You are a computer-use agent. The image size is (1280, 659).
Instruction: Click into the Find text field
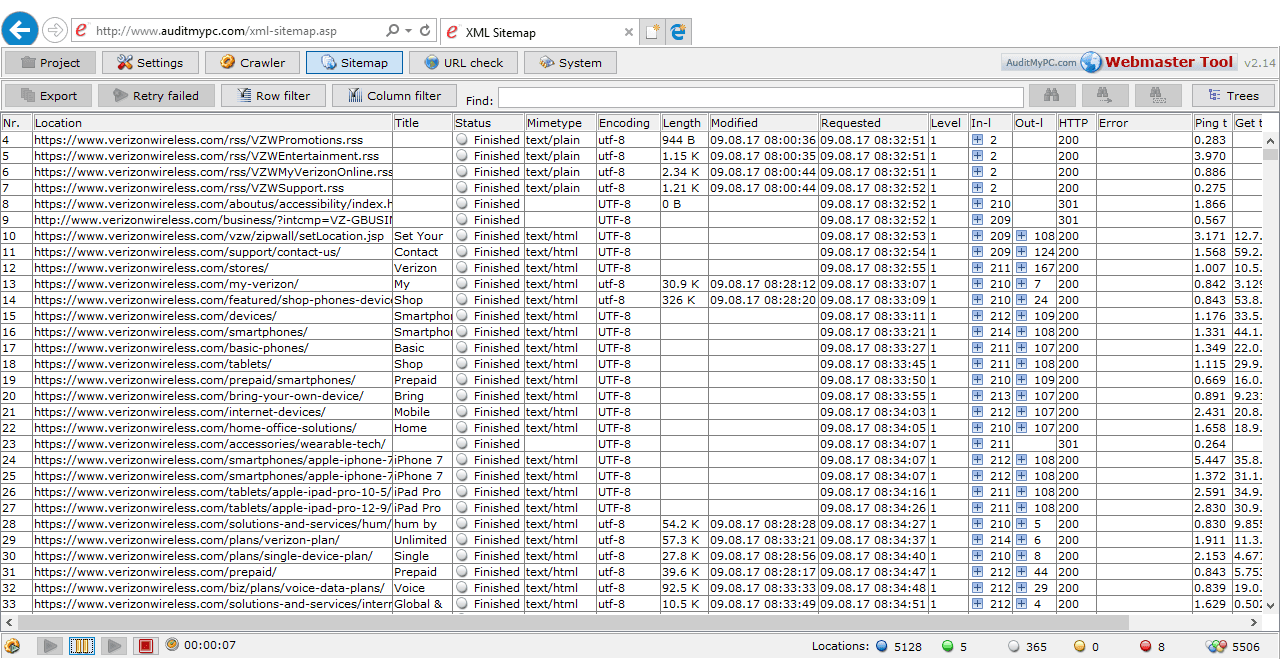point(761,97)
